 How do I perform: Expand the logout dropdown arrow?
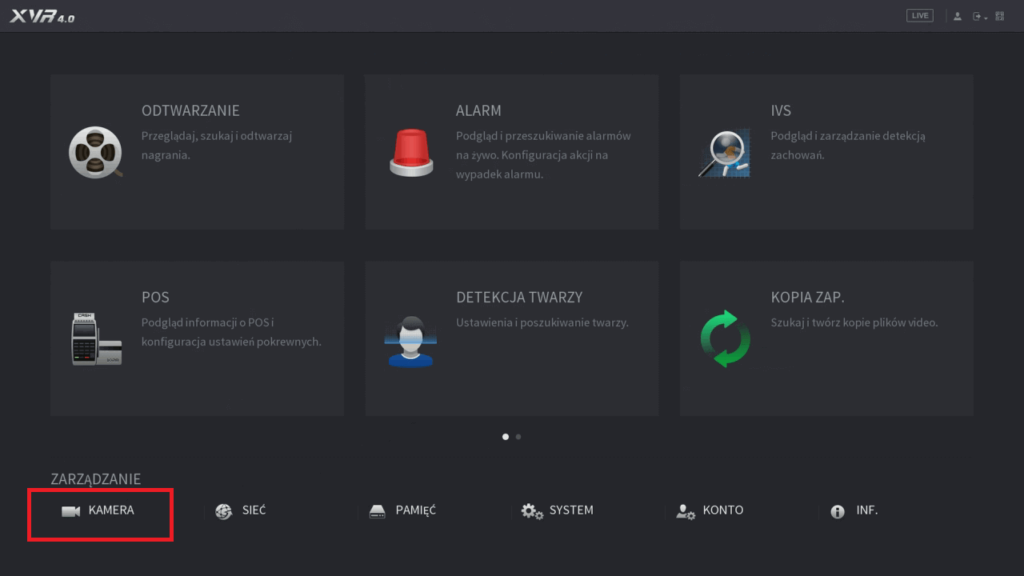[985, 17]
